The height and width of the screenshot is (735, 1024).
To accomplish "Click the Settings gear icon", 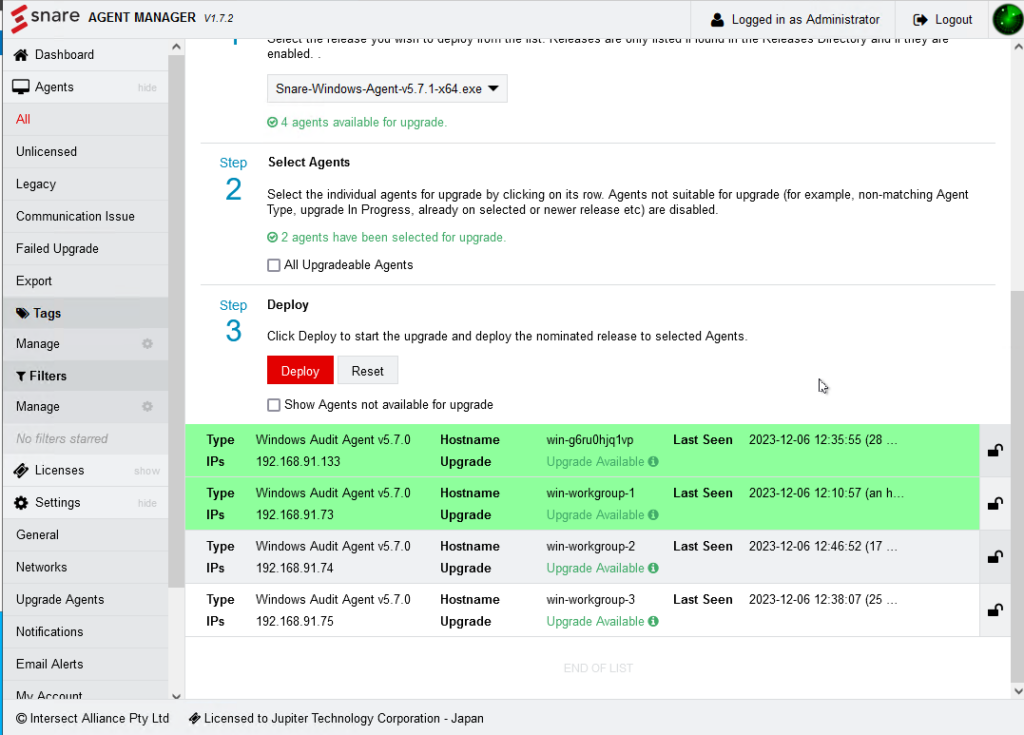I will point(21,502).
